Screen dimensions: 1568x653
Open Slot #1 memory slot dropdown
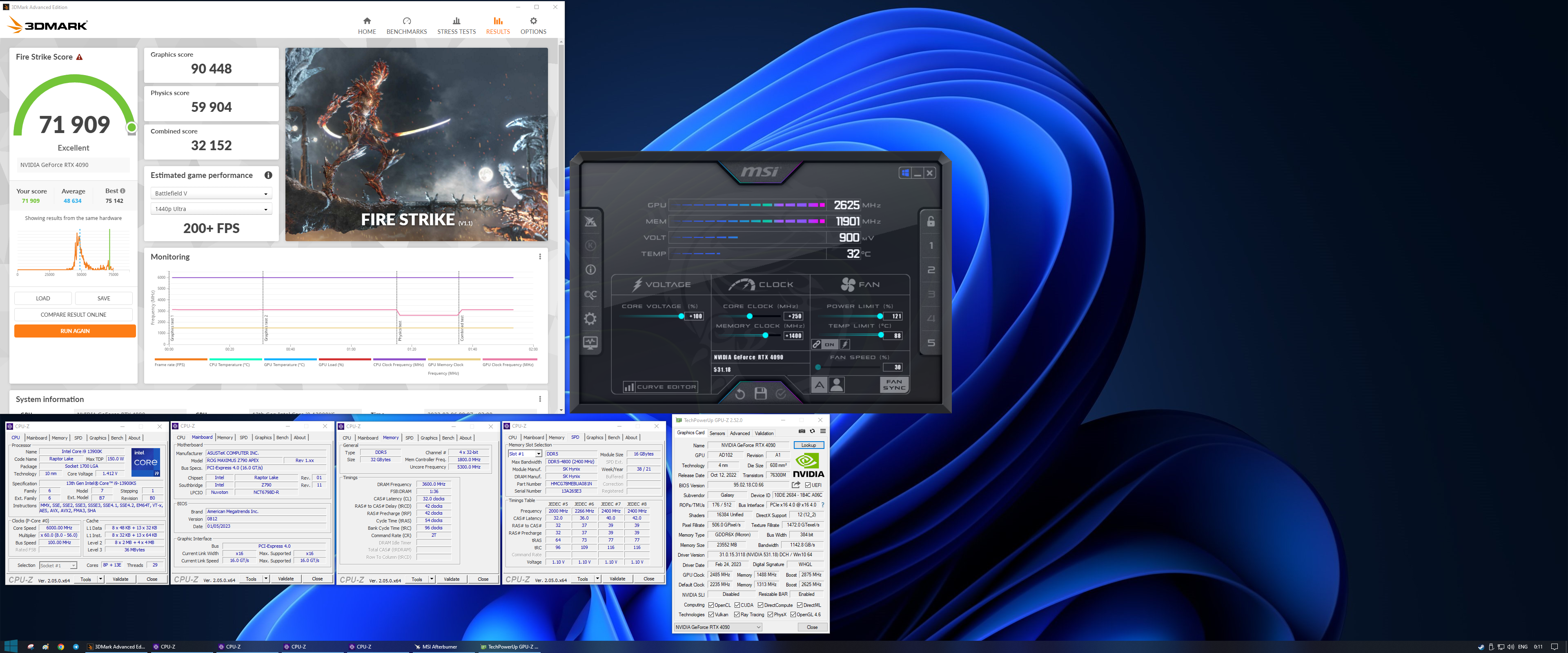tap(525, 454)
